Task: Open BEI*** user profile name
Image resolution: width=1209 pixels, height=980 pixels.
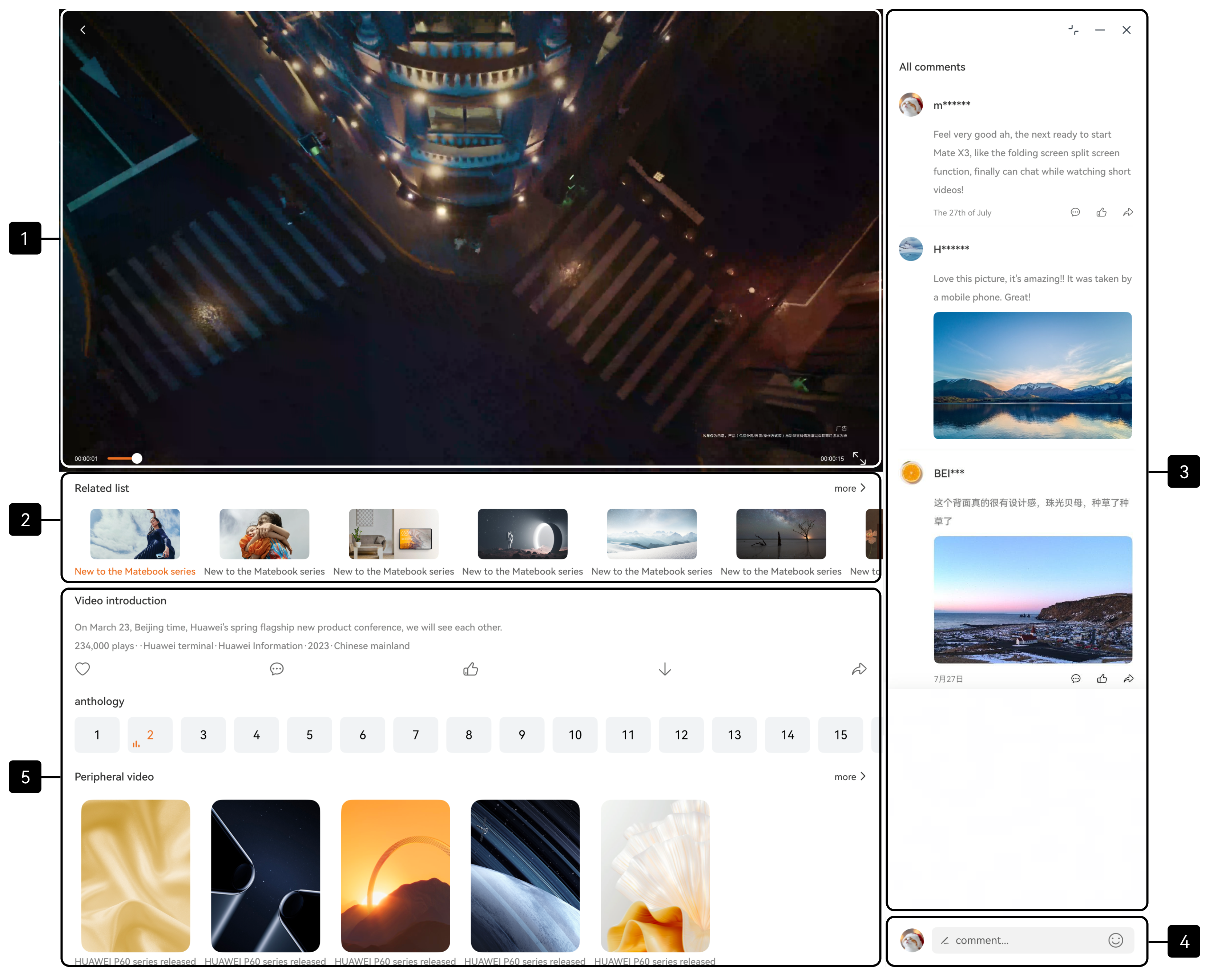Action: click(949, 473)
